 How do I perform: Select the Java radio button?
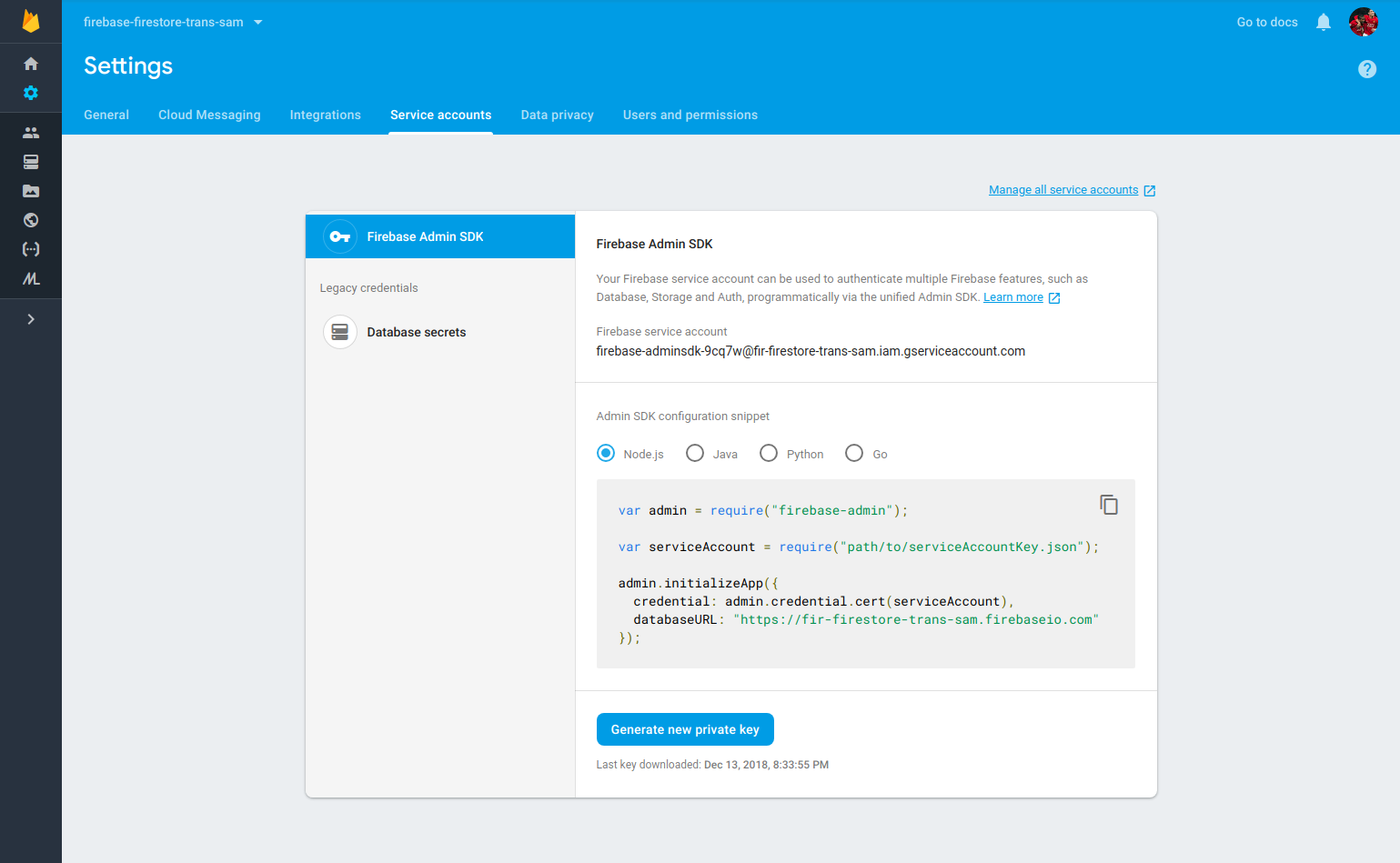click(x=695, y=453)
